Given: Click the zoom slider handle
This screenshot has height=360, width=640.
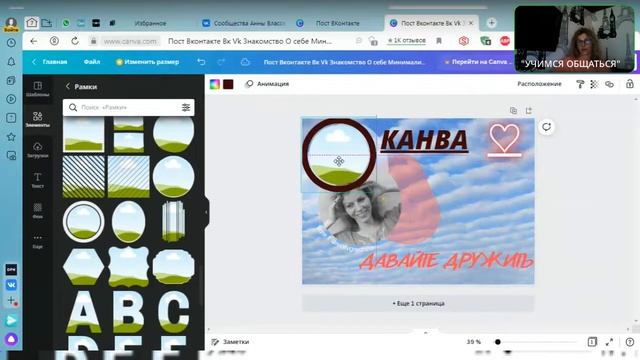Looking at the screenshot, I should pos(498,342).
